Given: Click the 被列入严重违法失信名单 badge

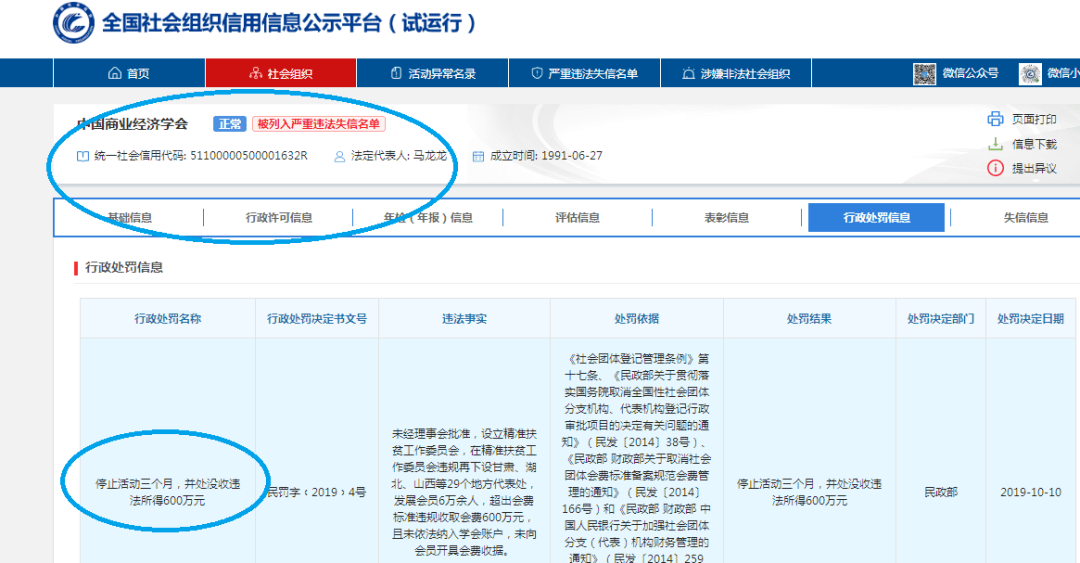Looking at the screenshot, I should (x=318, y=124).
